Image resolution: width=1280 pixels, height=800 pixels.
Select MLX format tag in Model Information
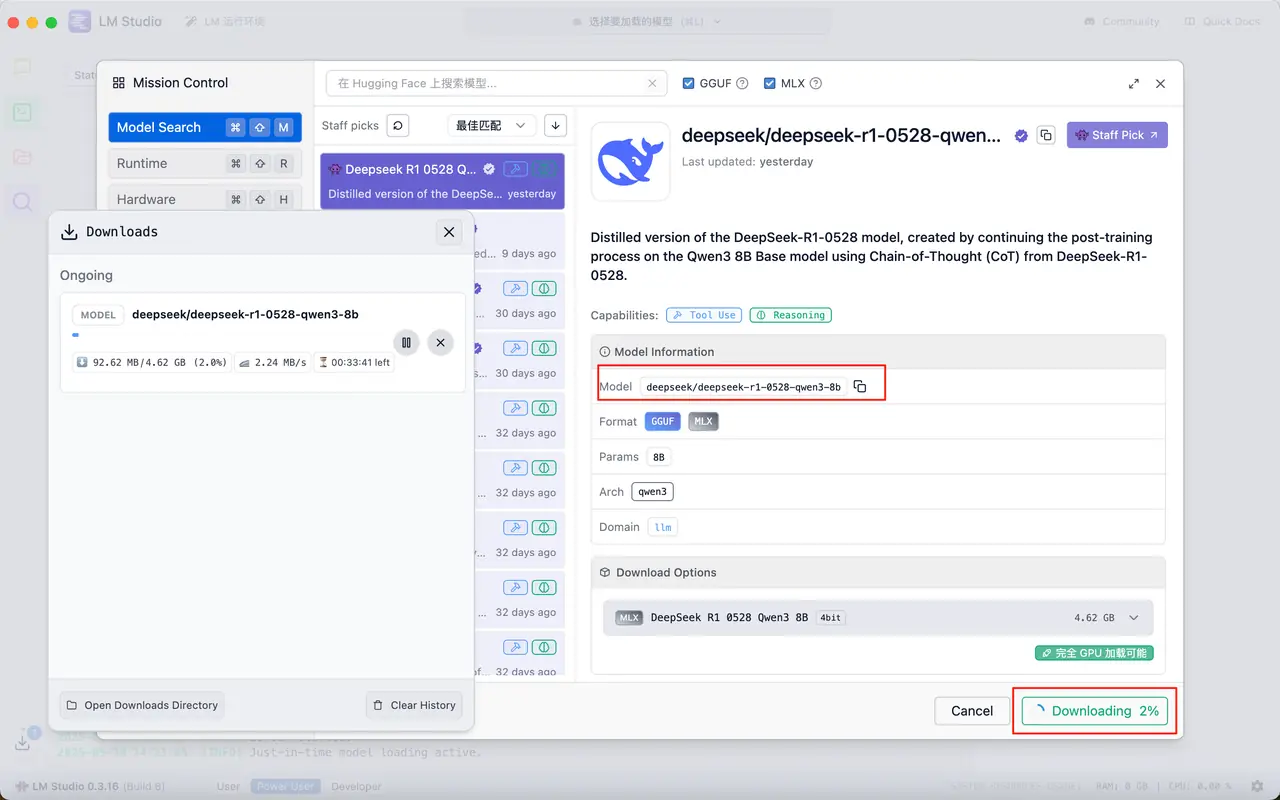[704, 422]
